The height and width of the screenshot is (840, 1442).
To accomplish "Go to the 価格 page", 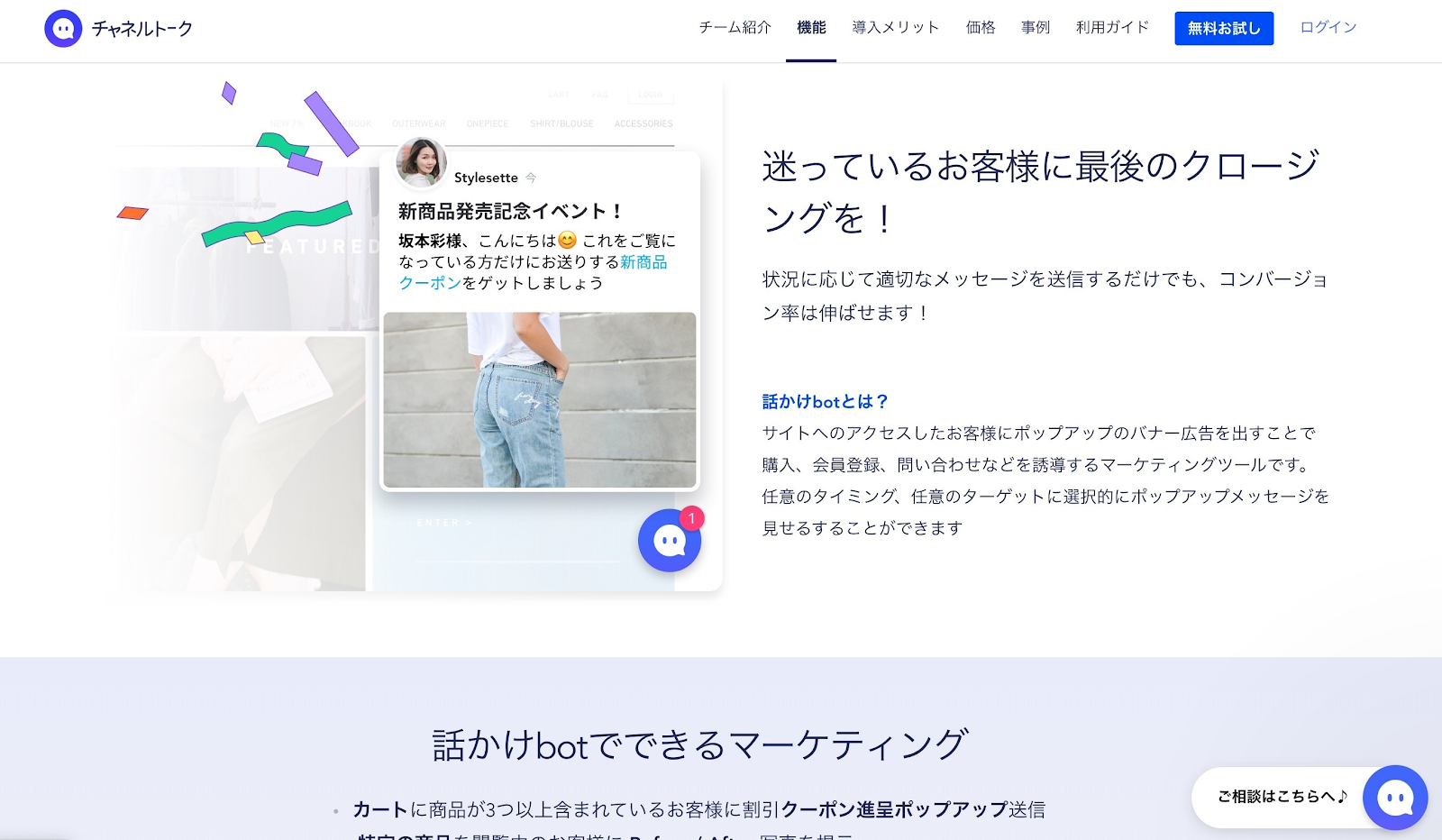I will tap(981, 28).
